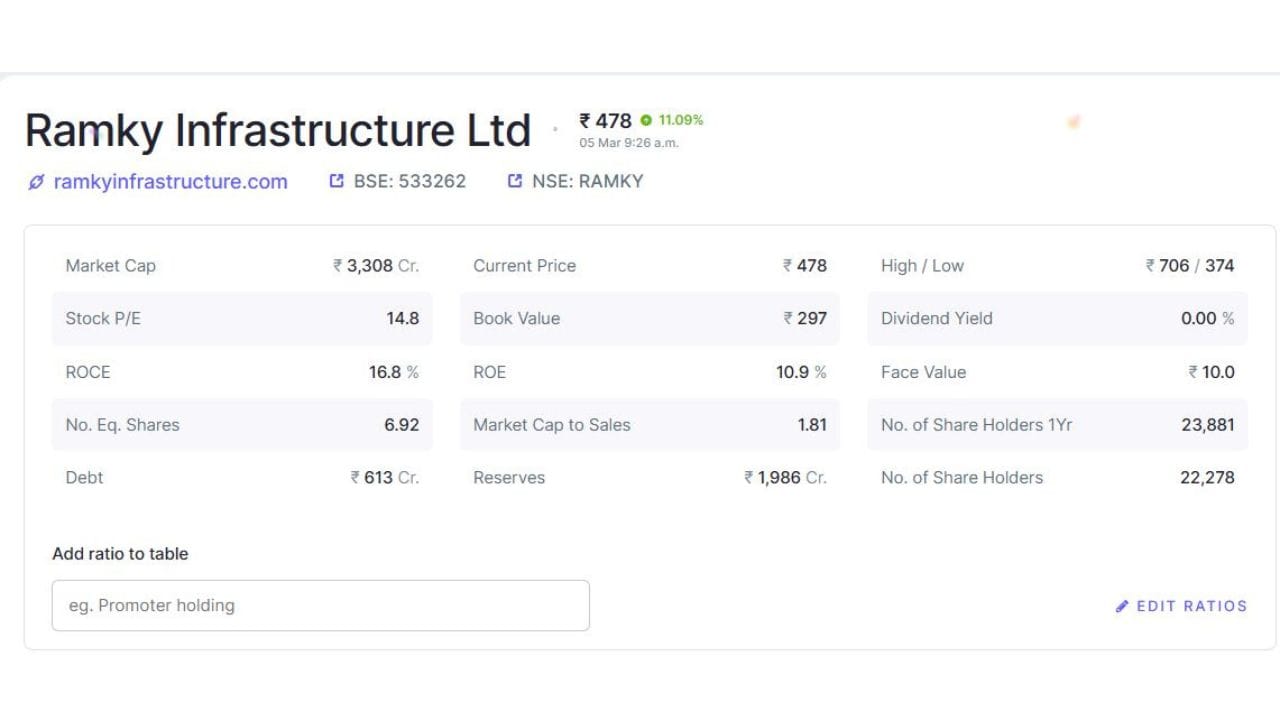The image size is (1280, 720).
Task: Open the ramkyinfrastructure.com website link
Action: [x=170, y=182]
